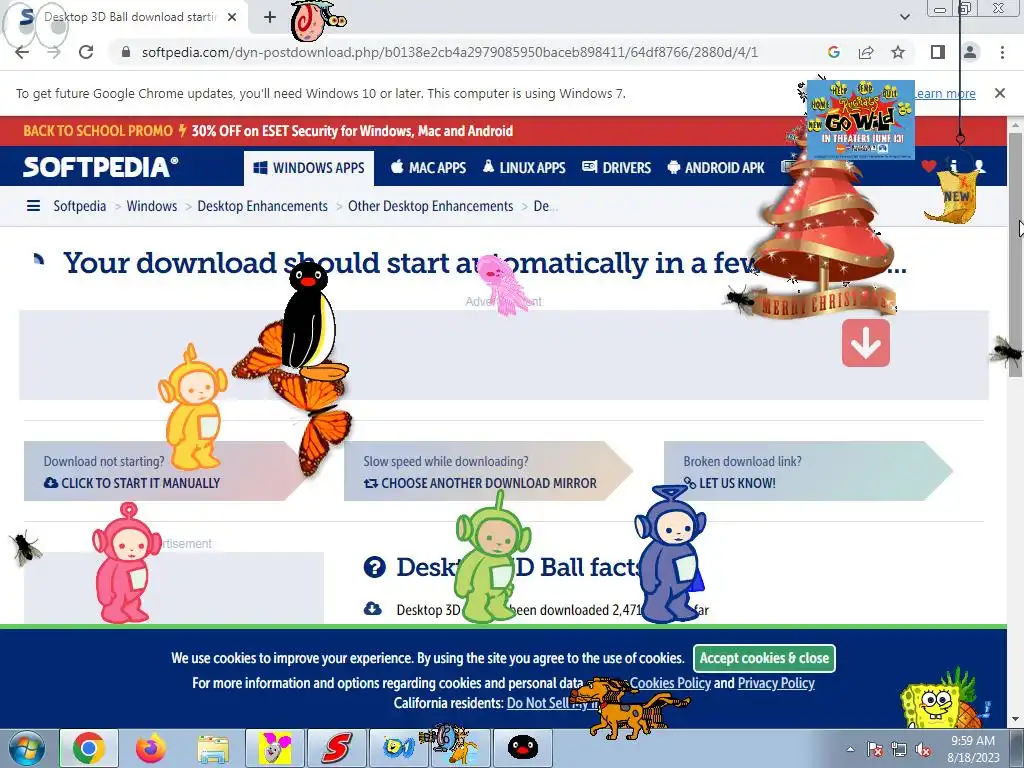This screenshot has width=1024, height=768.
Task: Open the Chrome three-dot menu
Action: (x=1002, y=52)
